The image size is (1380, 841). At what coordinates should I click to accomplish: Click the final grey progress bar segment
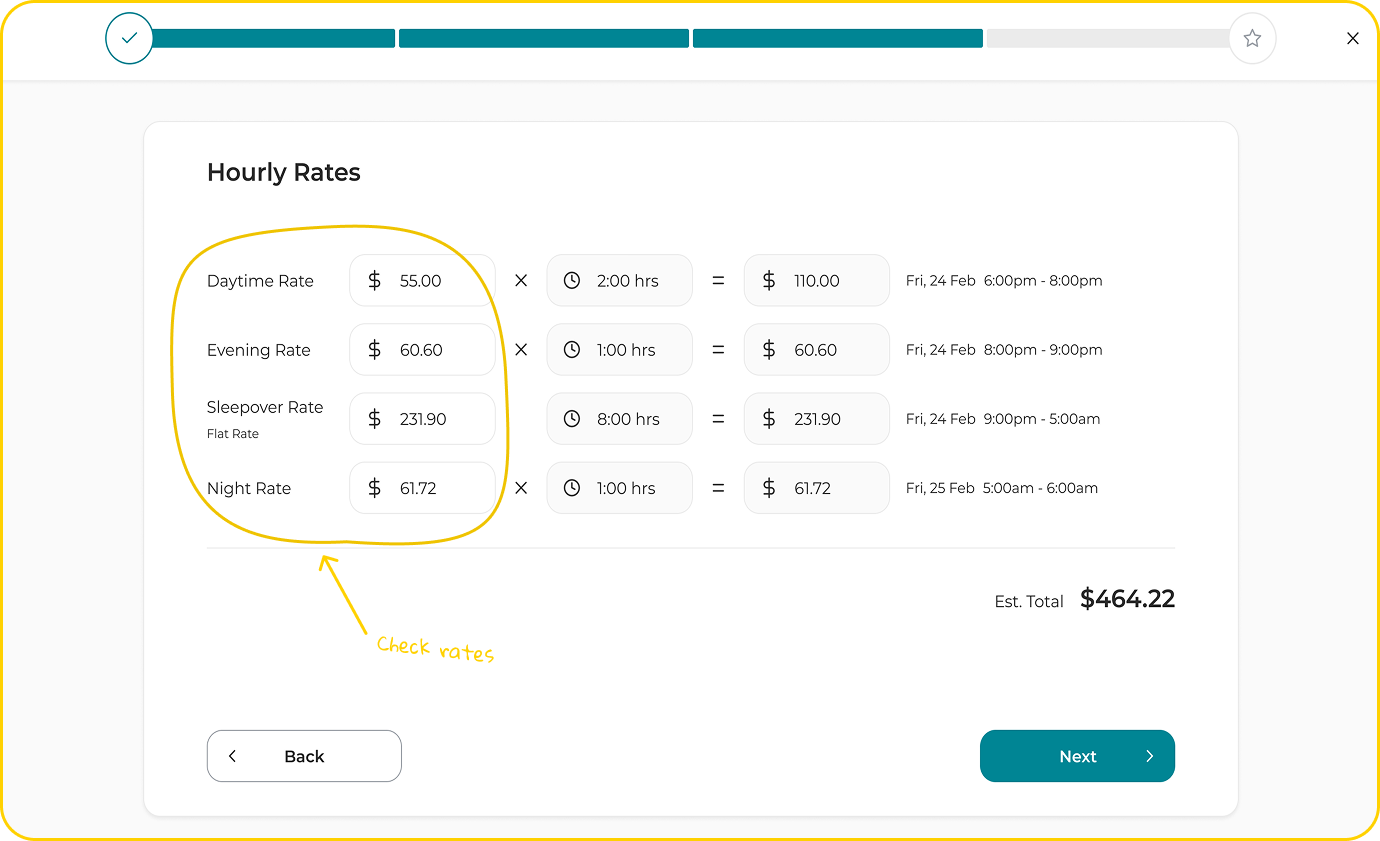coord(1107,39)
